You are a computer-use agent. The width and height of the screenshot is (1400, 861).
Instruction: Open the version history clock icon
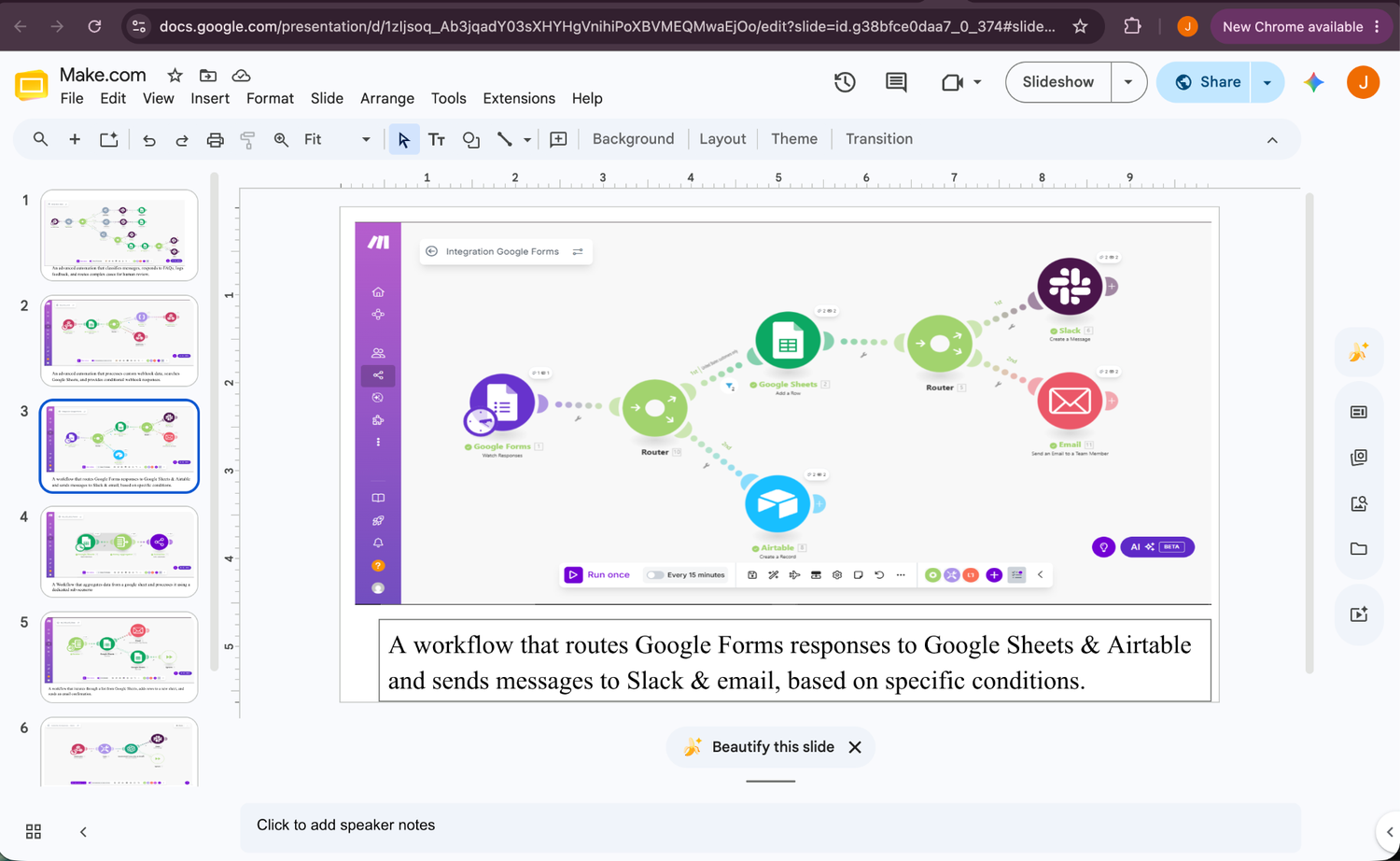(x=845, y=82)
